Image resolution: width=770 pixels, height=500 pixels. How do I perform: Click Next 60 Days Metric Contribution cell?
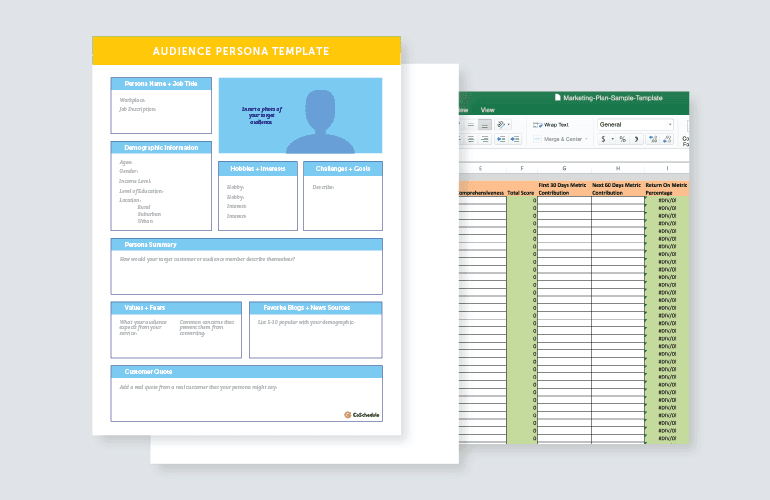point(618,189)
